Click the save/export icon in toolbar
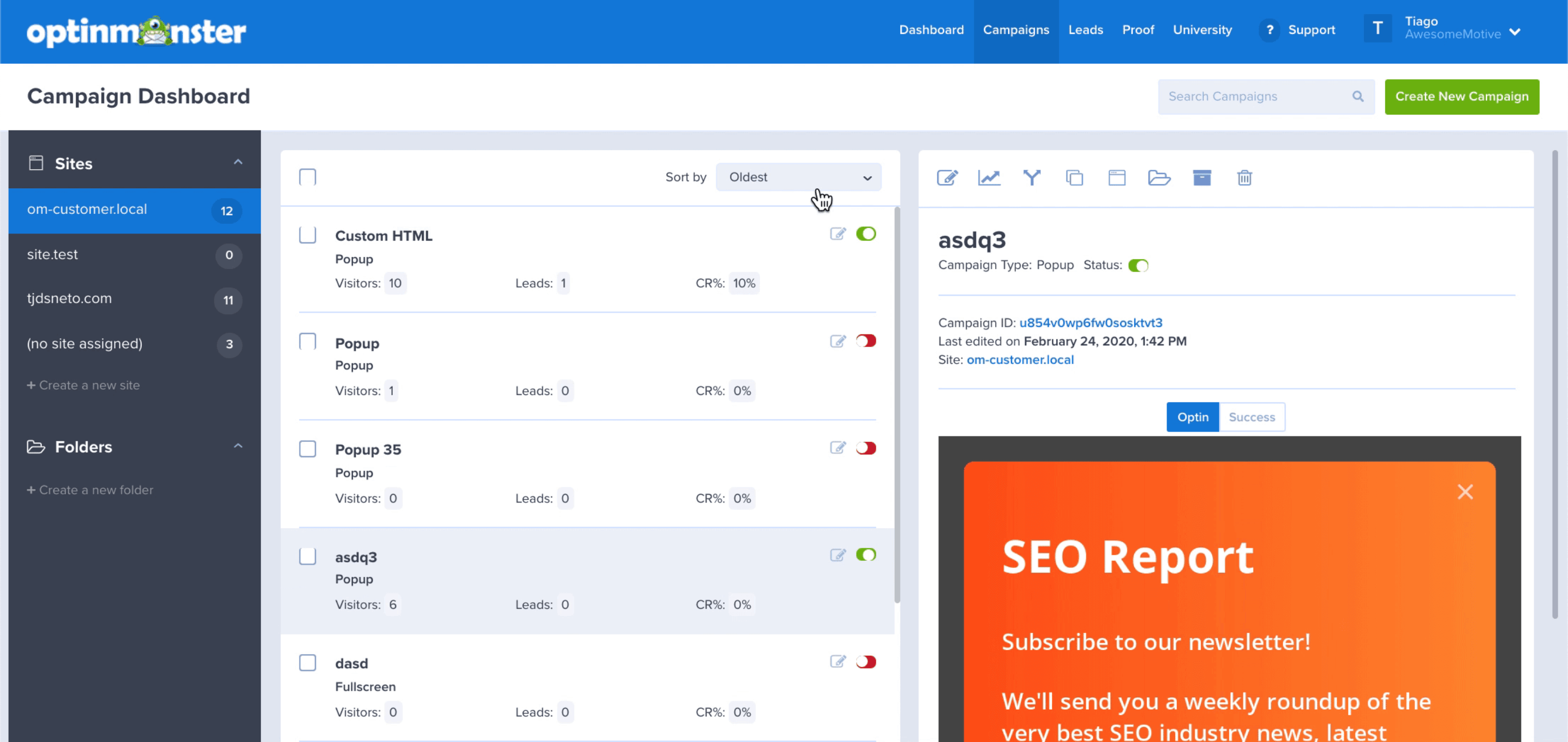This screenshot has width=1568, height=742. pos(1200,178)
